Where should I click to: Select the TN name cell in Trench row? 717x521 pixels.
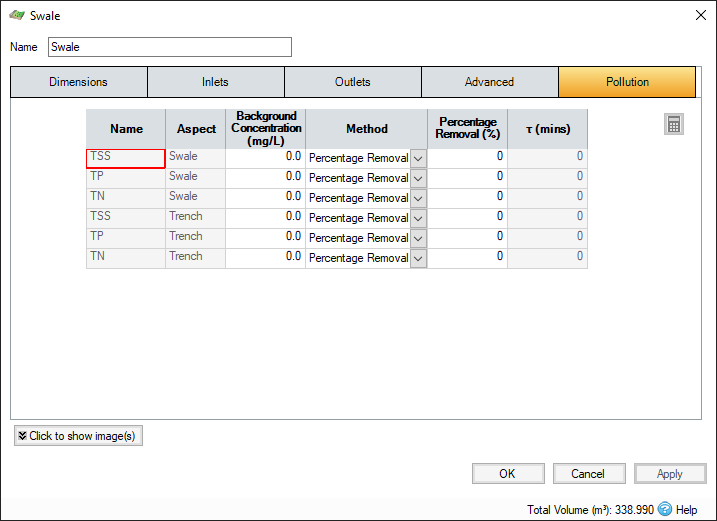click(126, 258)
